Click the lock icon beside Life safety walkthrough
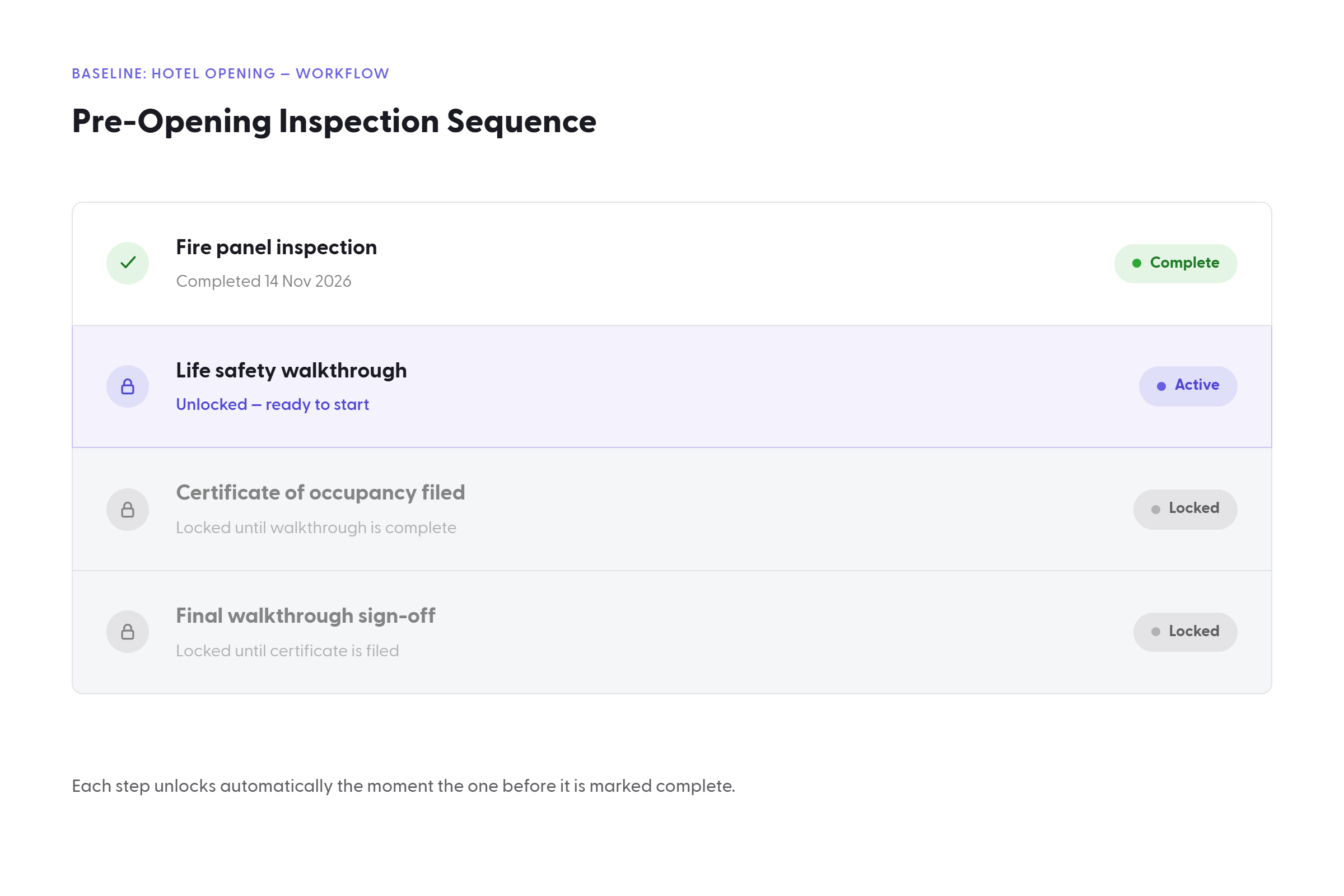 (128, 386)
